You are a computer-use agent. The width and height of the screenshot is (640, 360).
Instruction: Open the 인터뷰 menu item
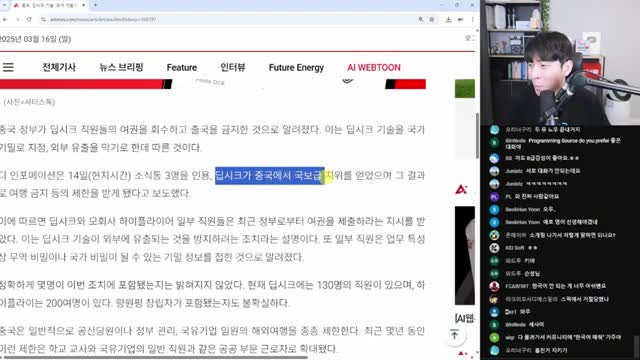(233, 67)
